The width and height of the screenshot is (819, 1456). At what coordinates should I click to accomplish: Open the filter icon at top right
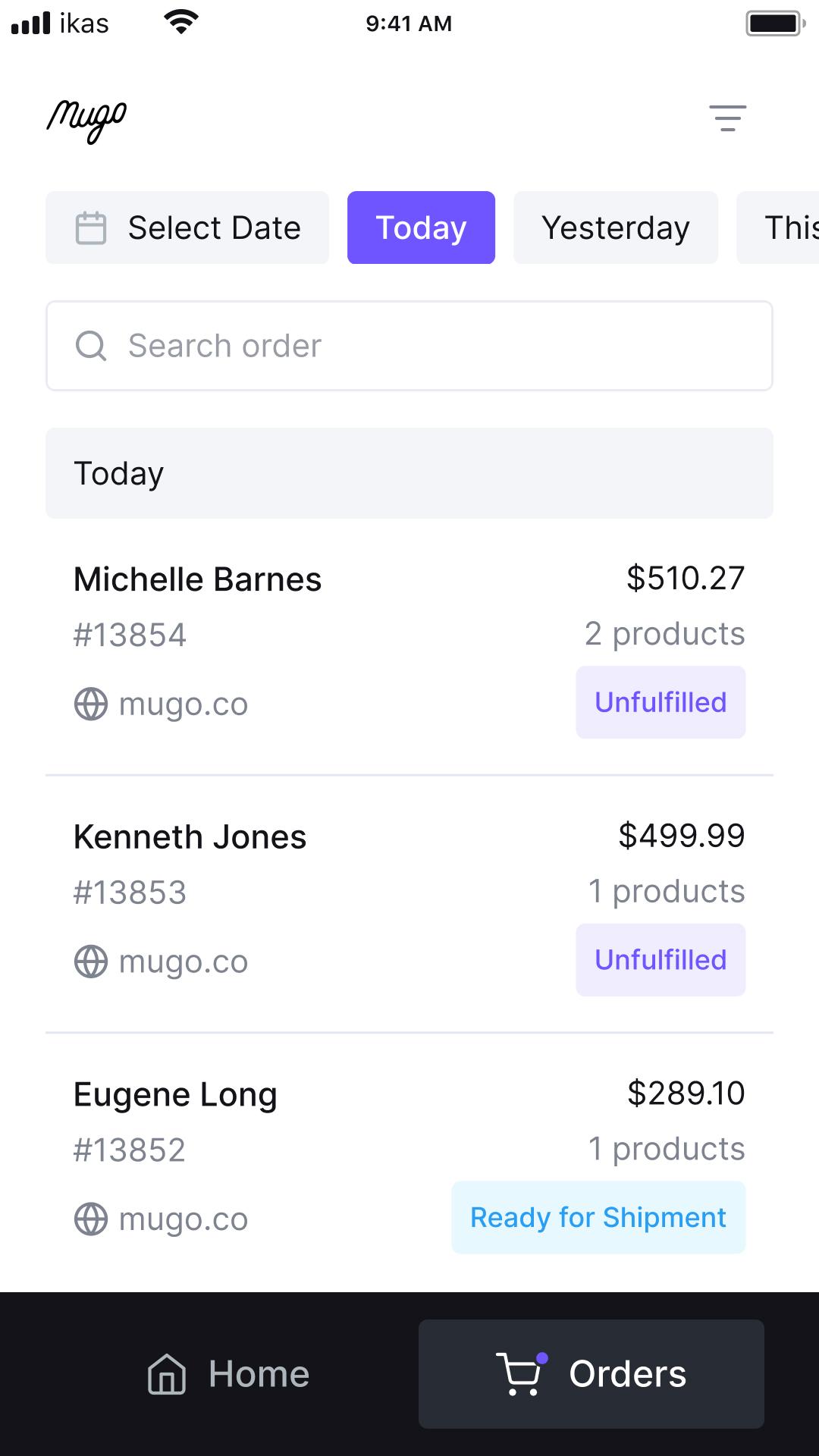(x=727, y=118)
